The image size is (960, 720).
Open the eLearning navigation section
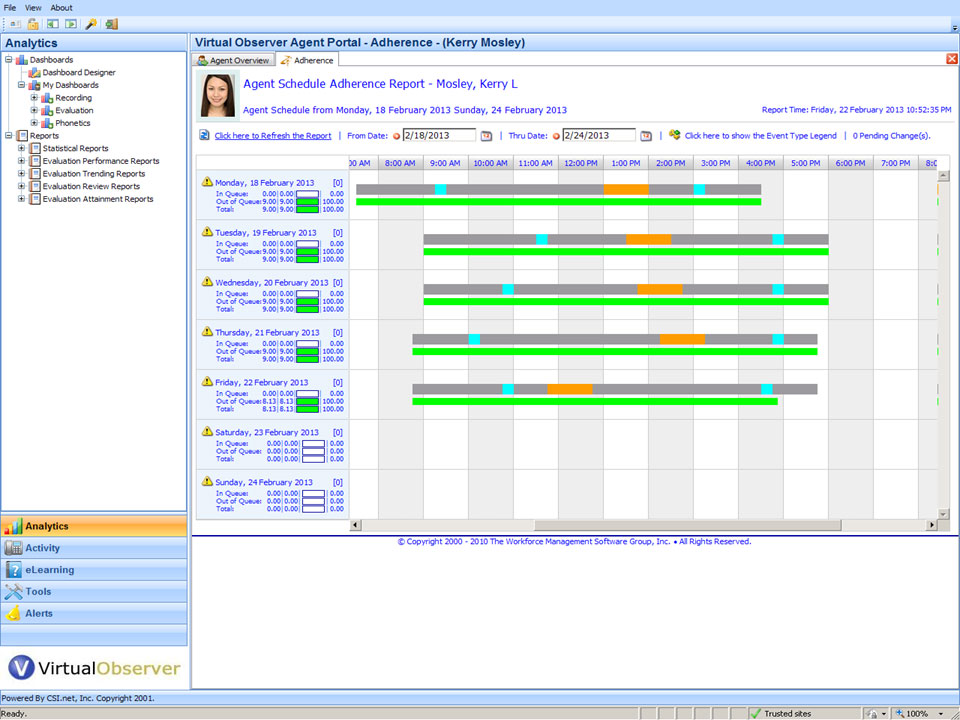(94, 569)
